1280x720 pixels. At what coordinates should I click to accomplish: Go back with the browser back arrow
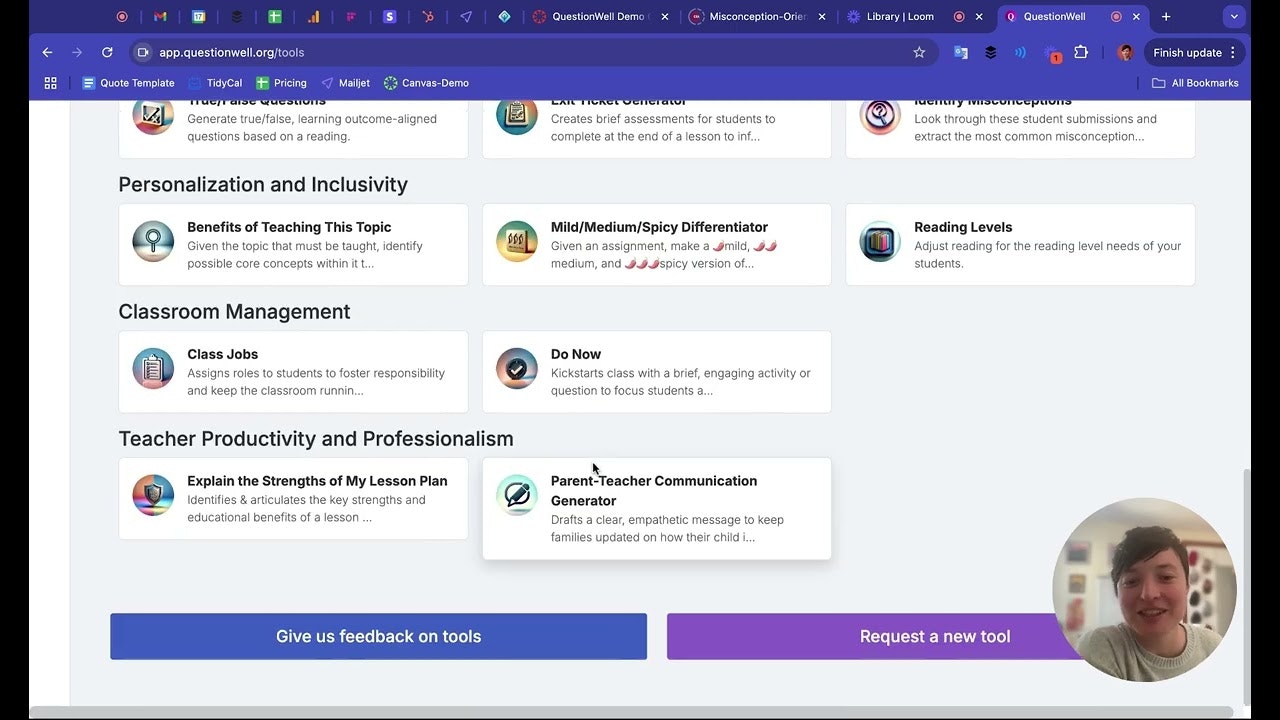tap(47, 52)
